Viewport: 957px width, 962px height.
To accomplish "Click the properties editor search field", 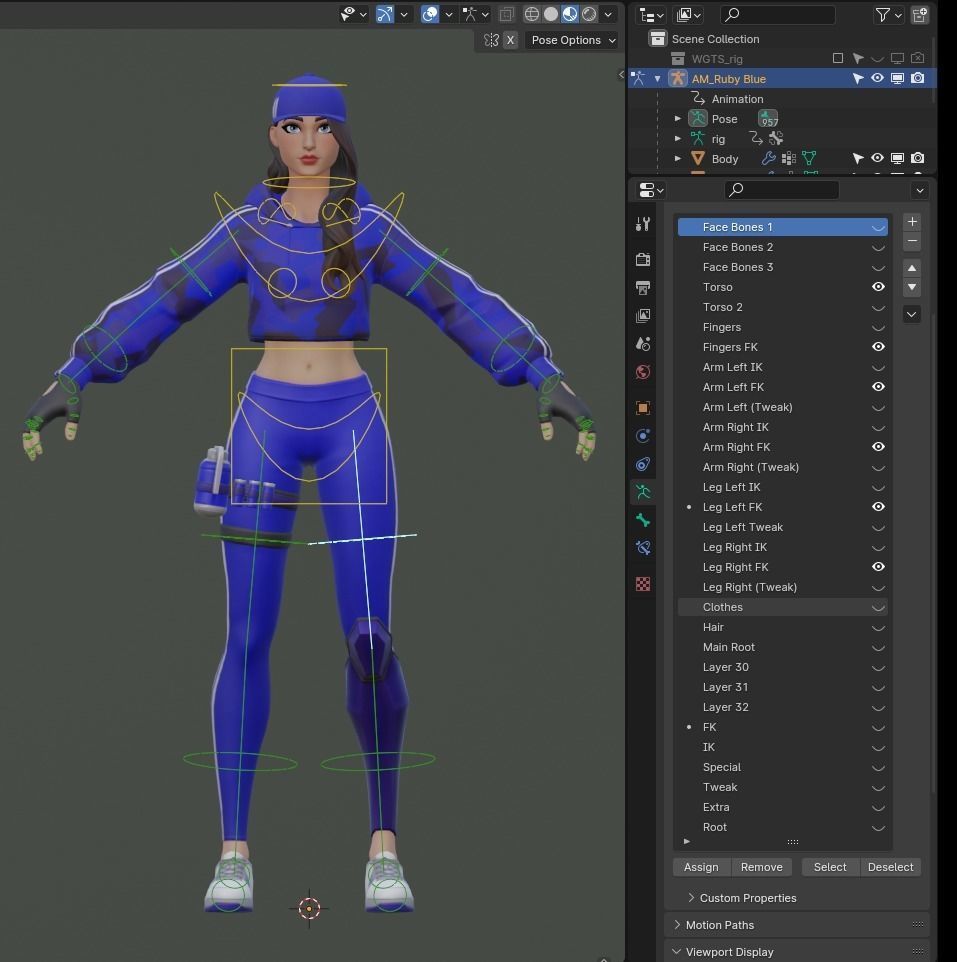I will [x=781, y=190].
